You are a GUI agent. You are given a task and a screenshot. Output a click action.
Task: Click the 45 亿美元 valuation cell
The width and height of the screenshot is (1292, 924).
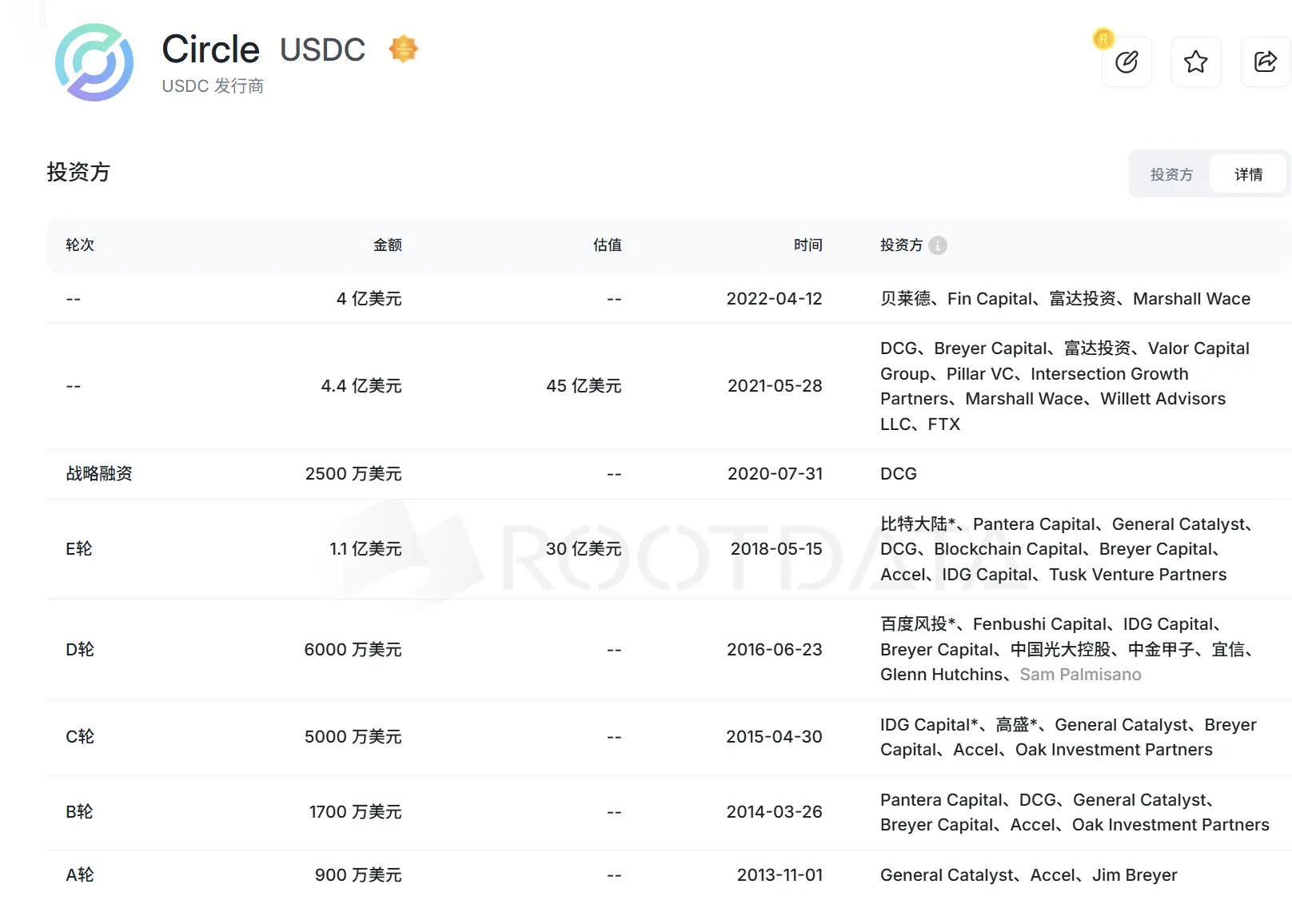[x=583, y=386]
